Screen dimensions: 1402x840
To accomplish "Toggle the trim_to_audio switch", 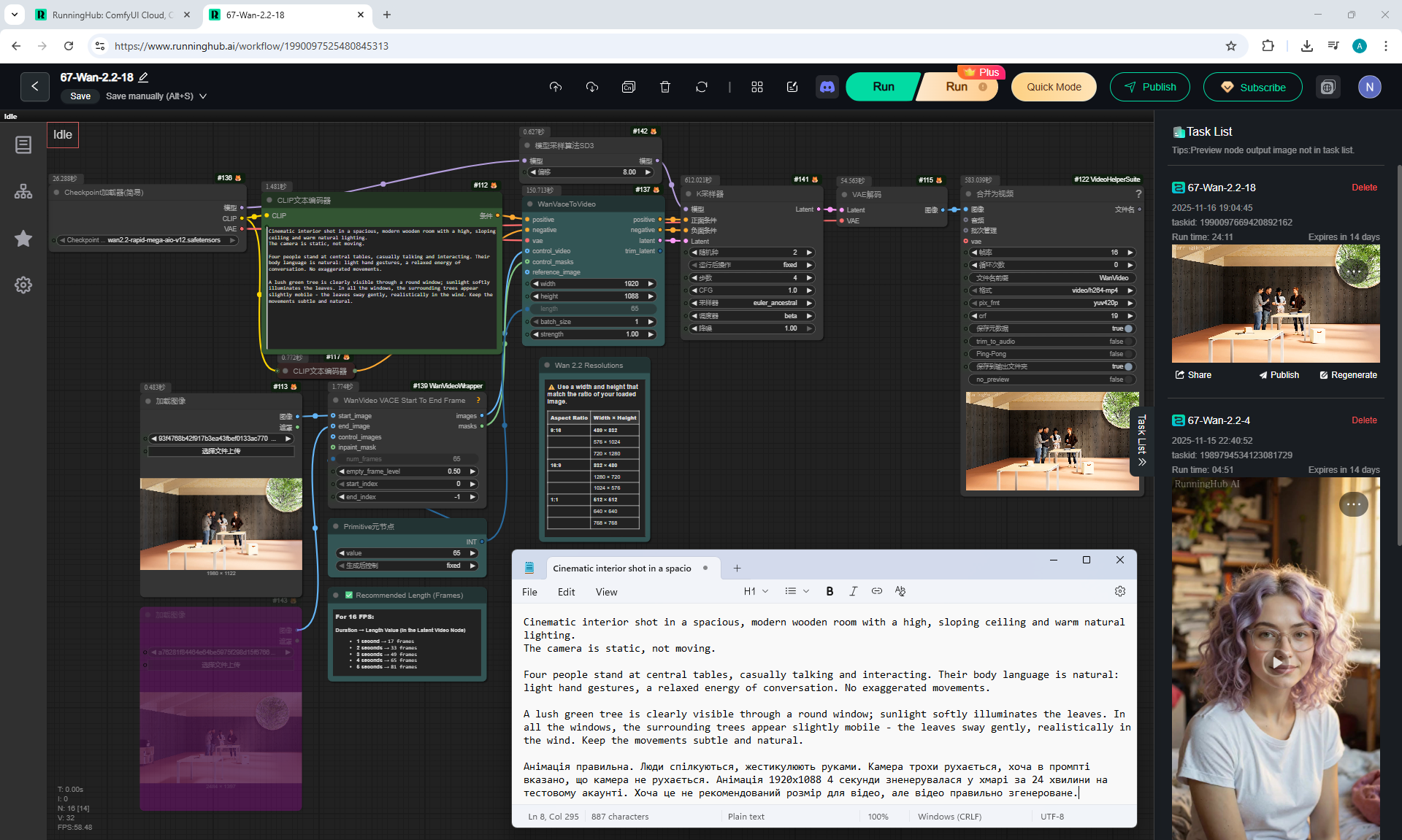I will coord(1129,342).
